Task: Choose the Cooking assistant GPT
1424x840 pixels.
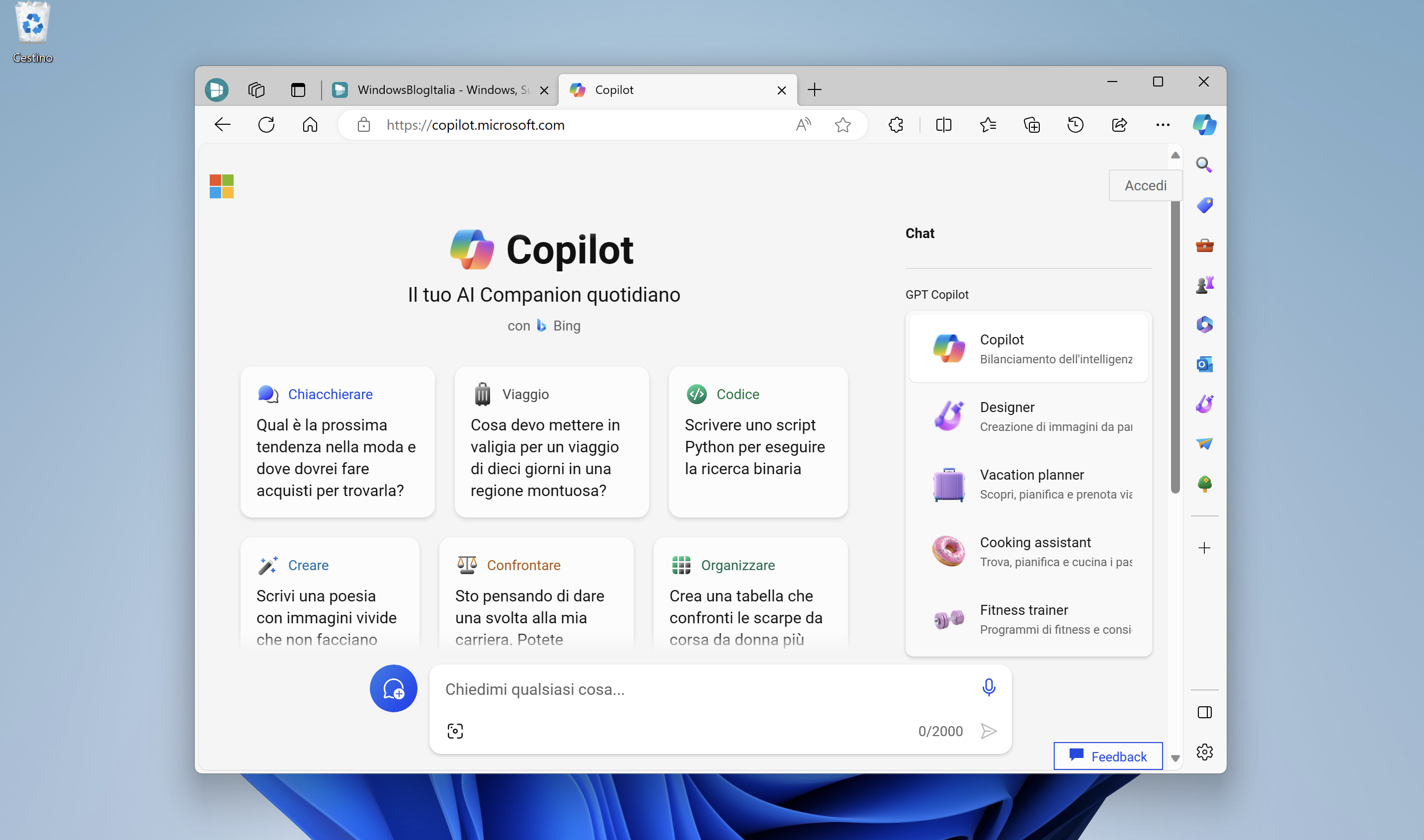Action: [x=1028, y=551]
